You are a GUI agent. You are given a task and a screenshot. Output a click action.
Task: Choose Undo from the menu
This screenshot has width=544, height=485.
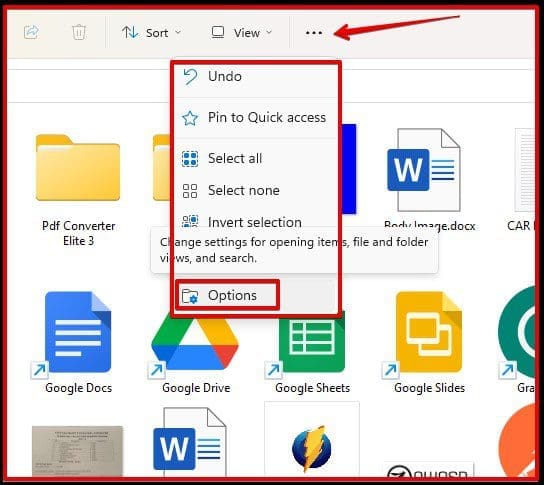click(x=255, y=76)
